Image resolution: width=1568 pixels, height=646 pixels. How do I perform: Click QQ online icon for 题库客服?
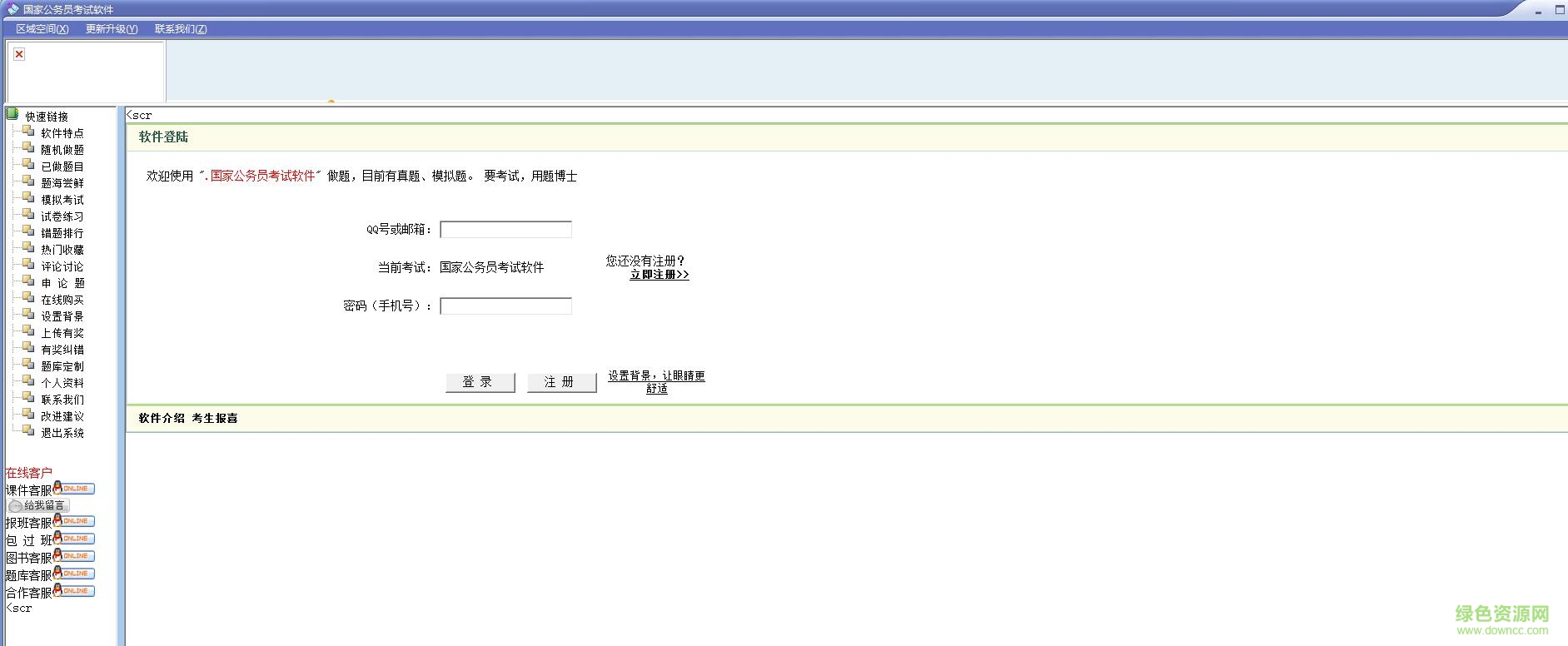(x=74, y=573)
